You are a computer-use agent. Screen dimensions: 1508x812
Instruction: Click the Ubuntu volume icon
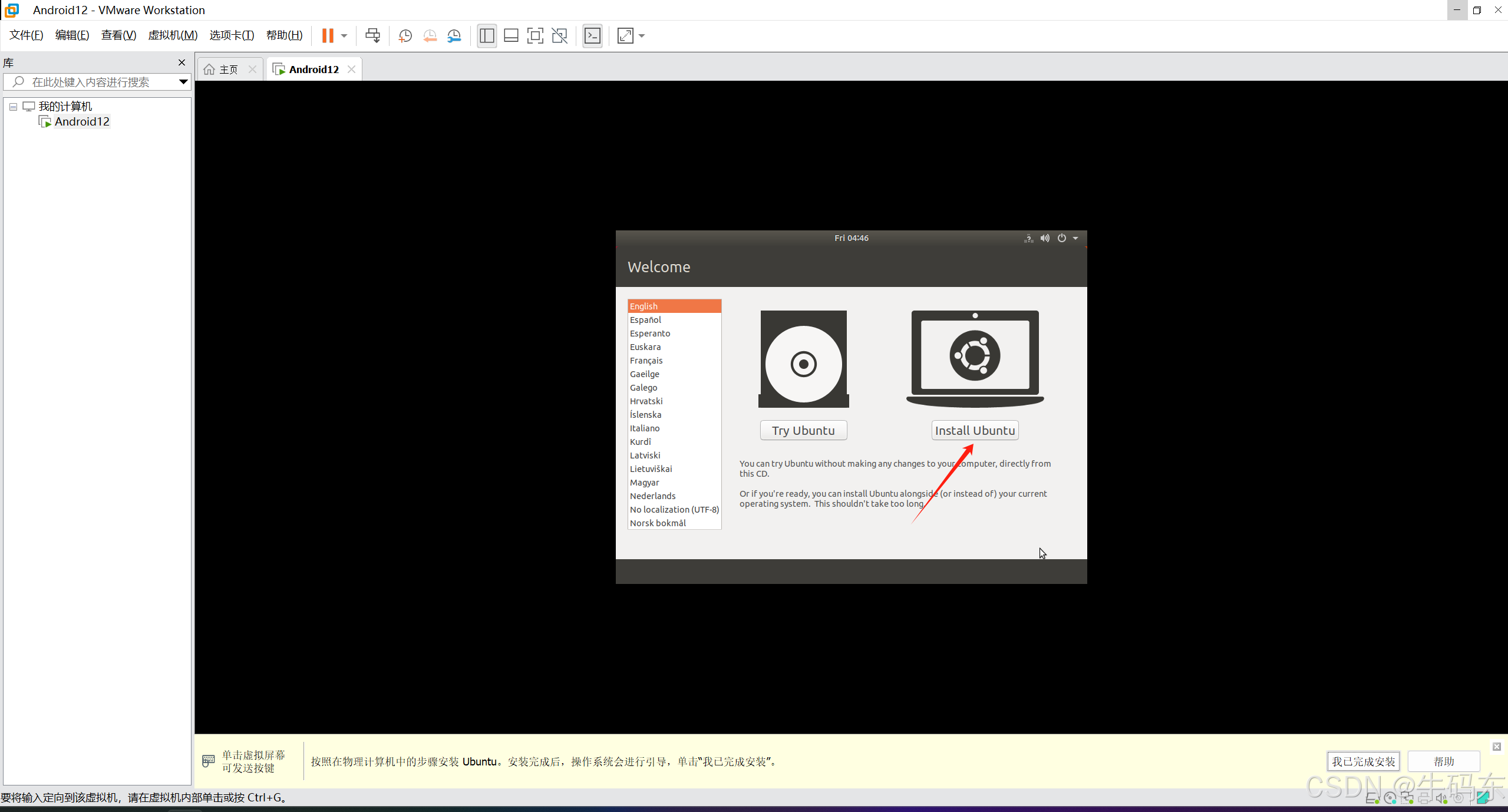(x=1045, y=238)
